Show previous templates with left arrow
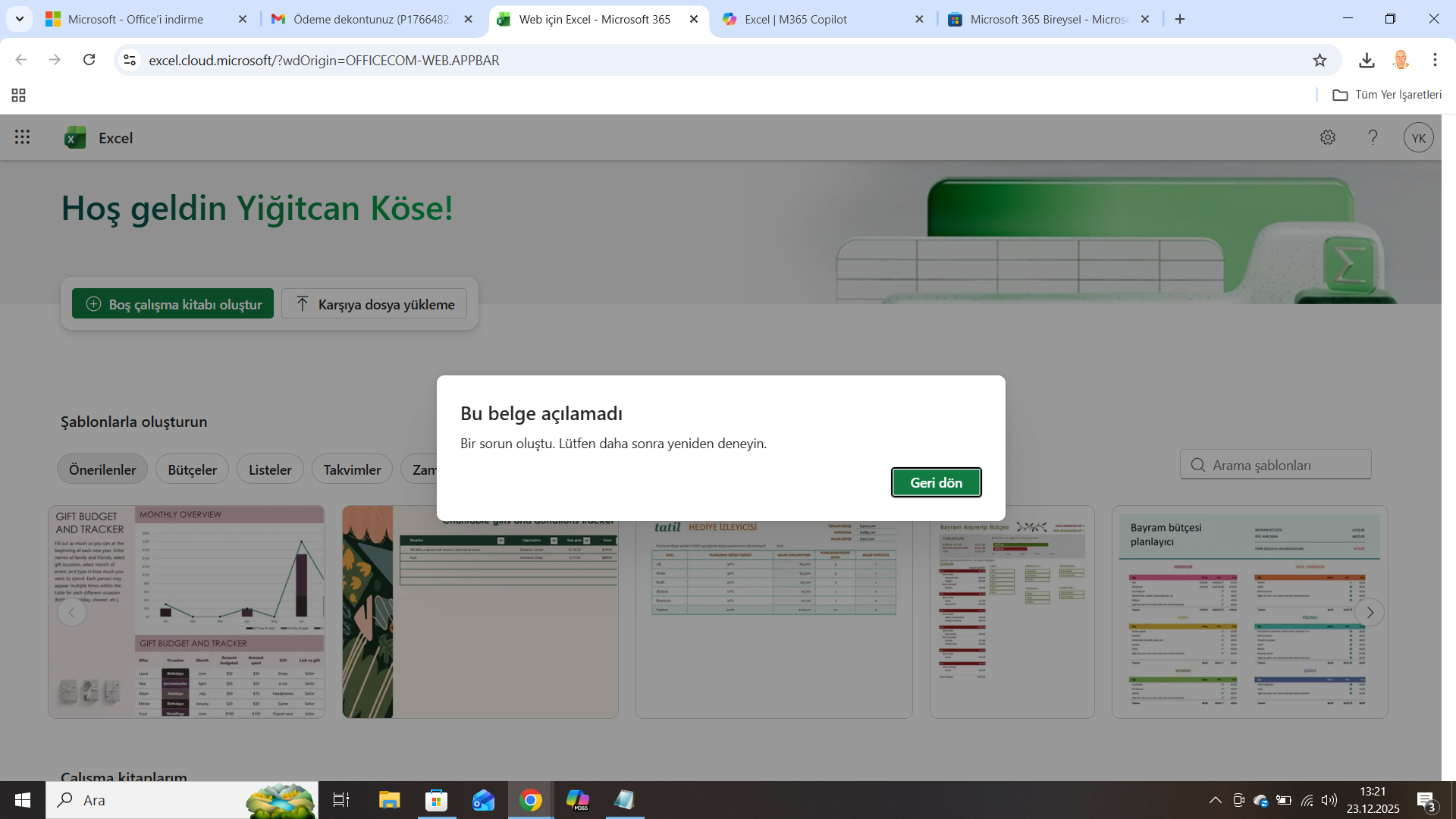The height and width of the screenshot is (819, 1456). point(72,612)
